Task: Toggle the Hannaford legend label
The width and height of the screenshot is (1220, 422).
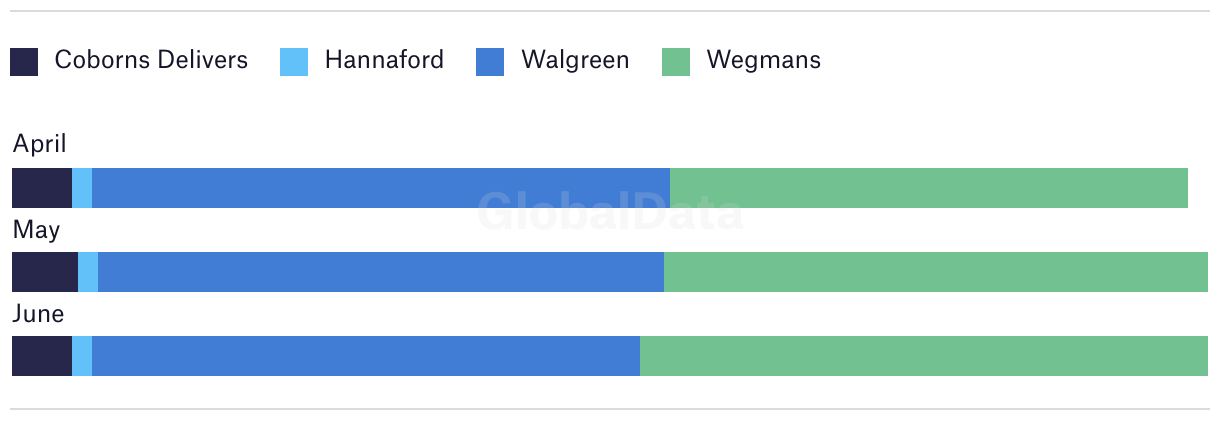Action: (x=384, y=60)
